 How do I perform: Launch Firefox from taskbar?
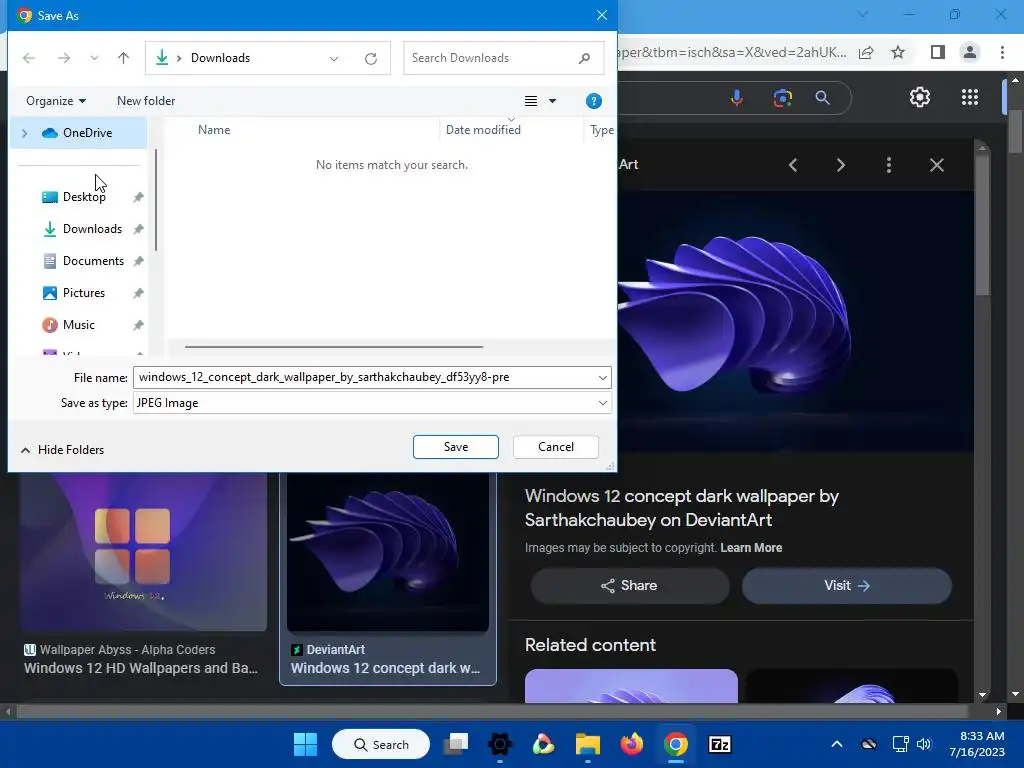632,744
